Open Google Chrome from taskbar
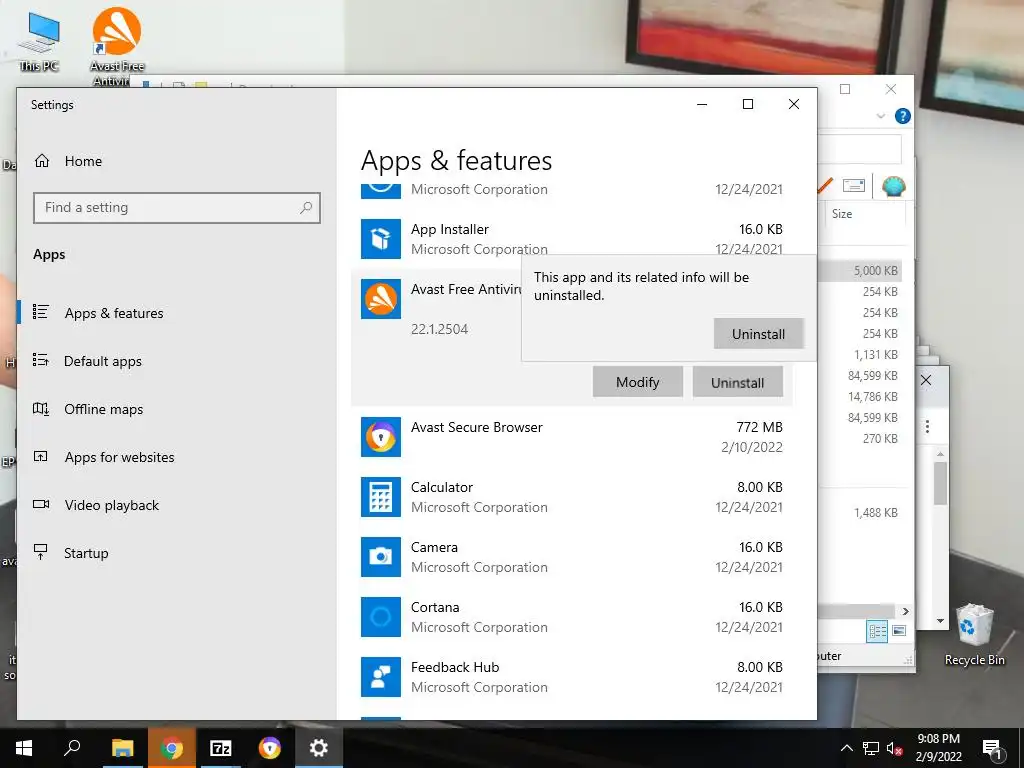Screen dimensions: 1024x768 point(171,748)
